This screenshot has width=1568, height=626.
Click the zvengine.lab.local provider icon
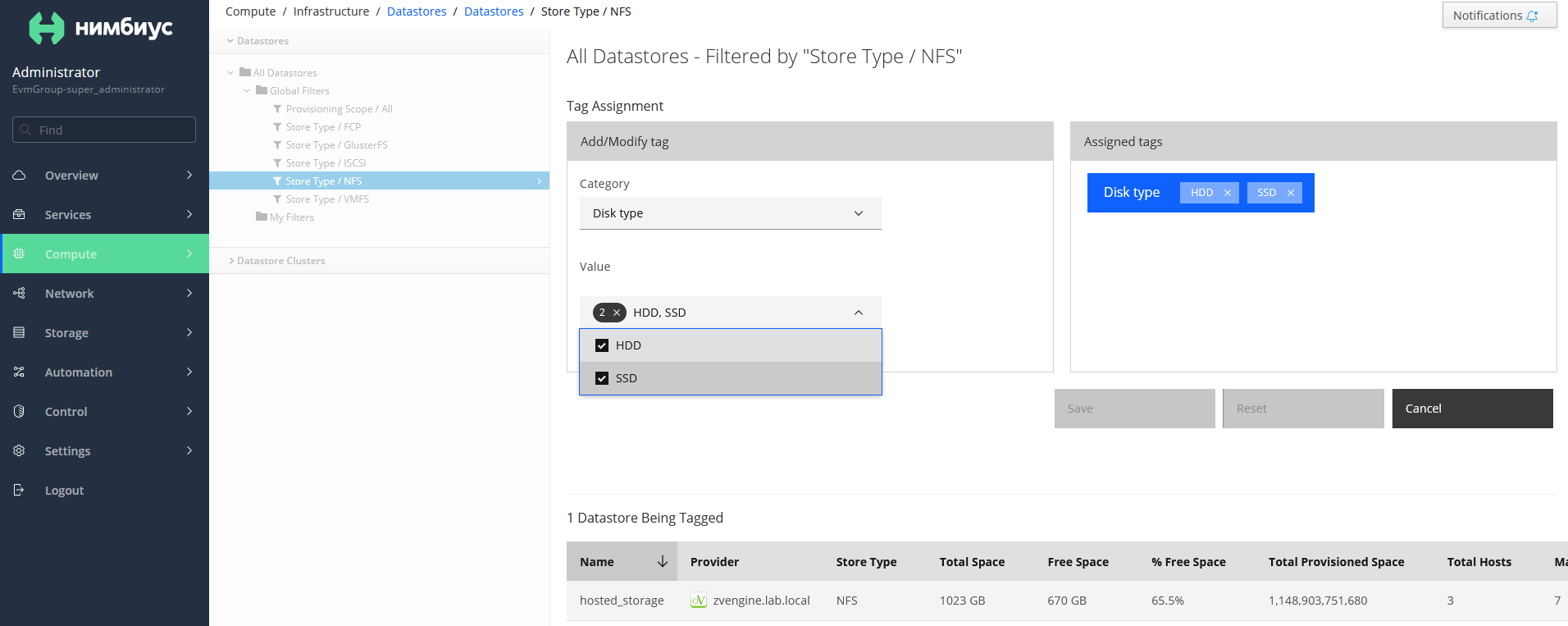pos(699,601)
